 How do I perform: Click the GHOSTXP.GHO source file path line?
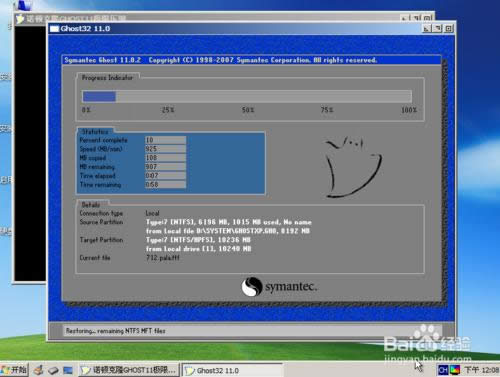coord(228,231)
